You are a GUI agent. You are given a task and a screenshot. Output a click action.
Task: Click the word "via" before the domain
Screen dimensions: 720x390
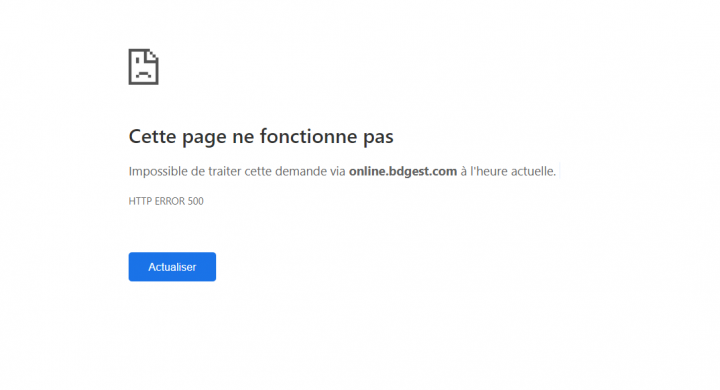click(x=338, y=171)
